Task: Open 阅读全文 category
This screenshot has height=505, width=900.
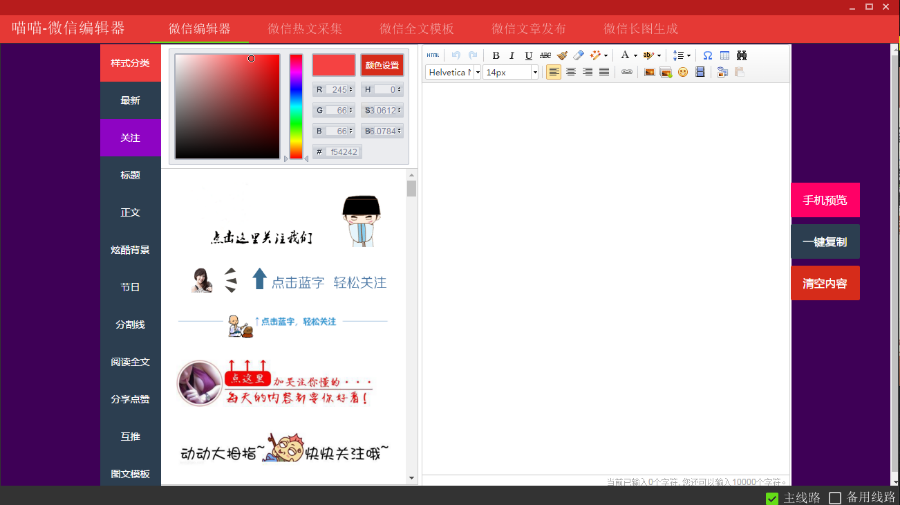Action: click(130, 362)
